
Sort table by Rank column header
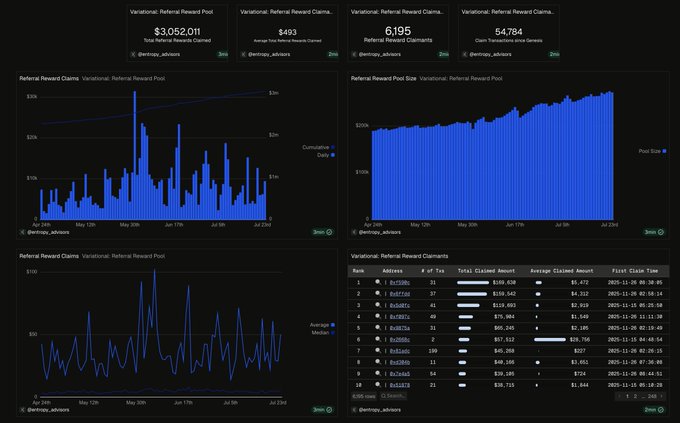click(x=358, y=271)
